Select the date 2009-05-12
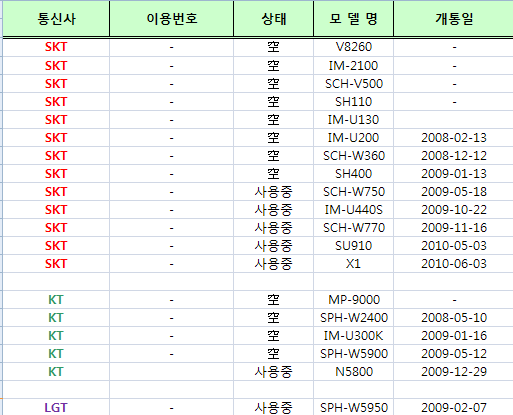The width and height of the screenshot is (513, 415). [x=454, y=354]
